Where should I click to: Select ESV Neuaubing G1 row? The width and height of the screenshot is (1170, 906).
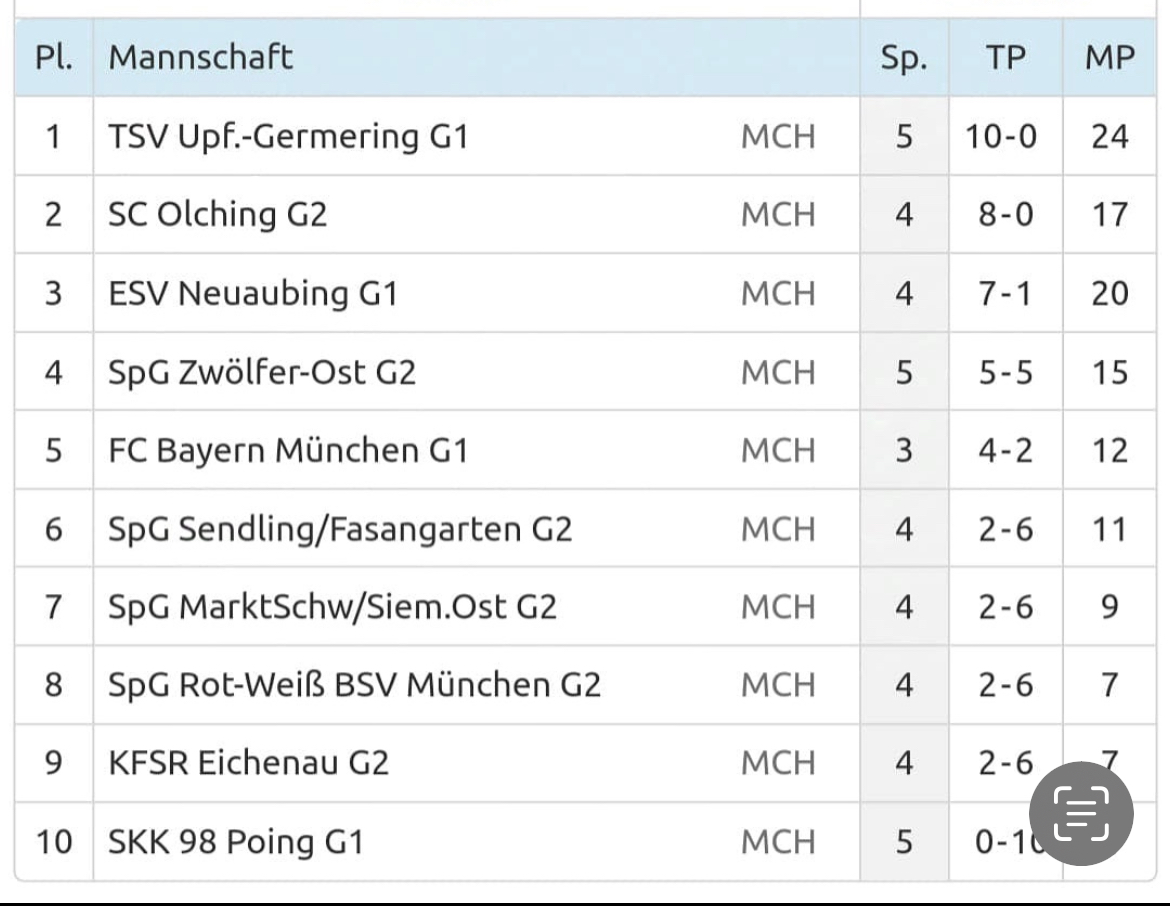coord(585,293)
